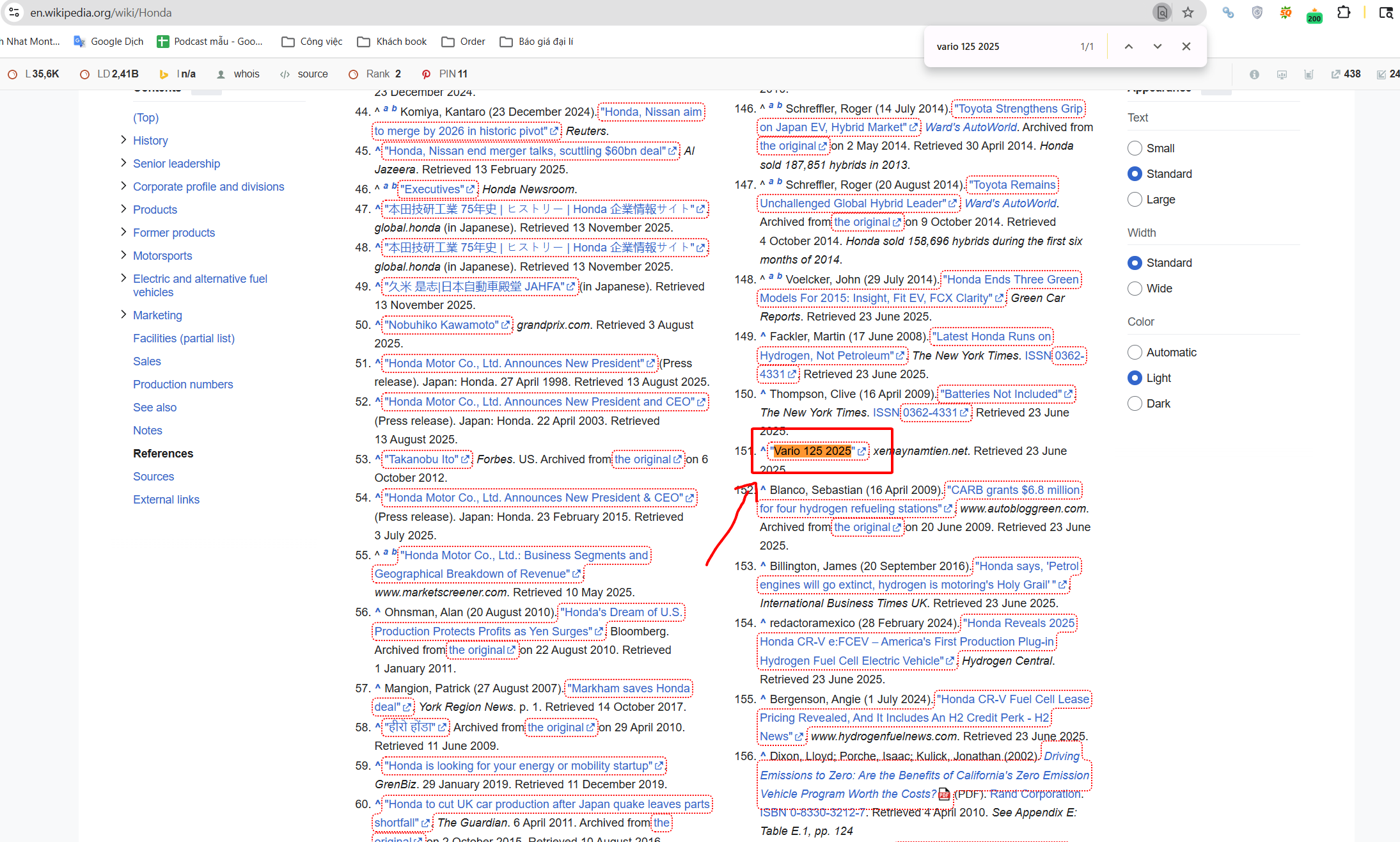Open the tab search icon at far right
Image resolution: width=1400 pixels, height=842 pixels.
[x=1386, y=12]
